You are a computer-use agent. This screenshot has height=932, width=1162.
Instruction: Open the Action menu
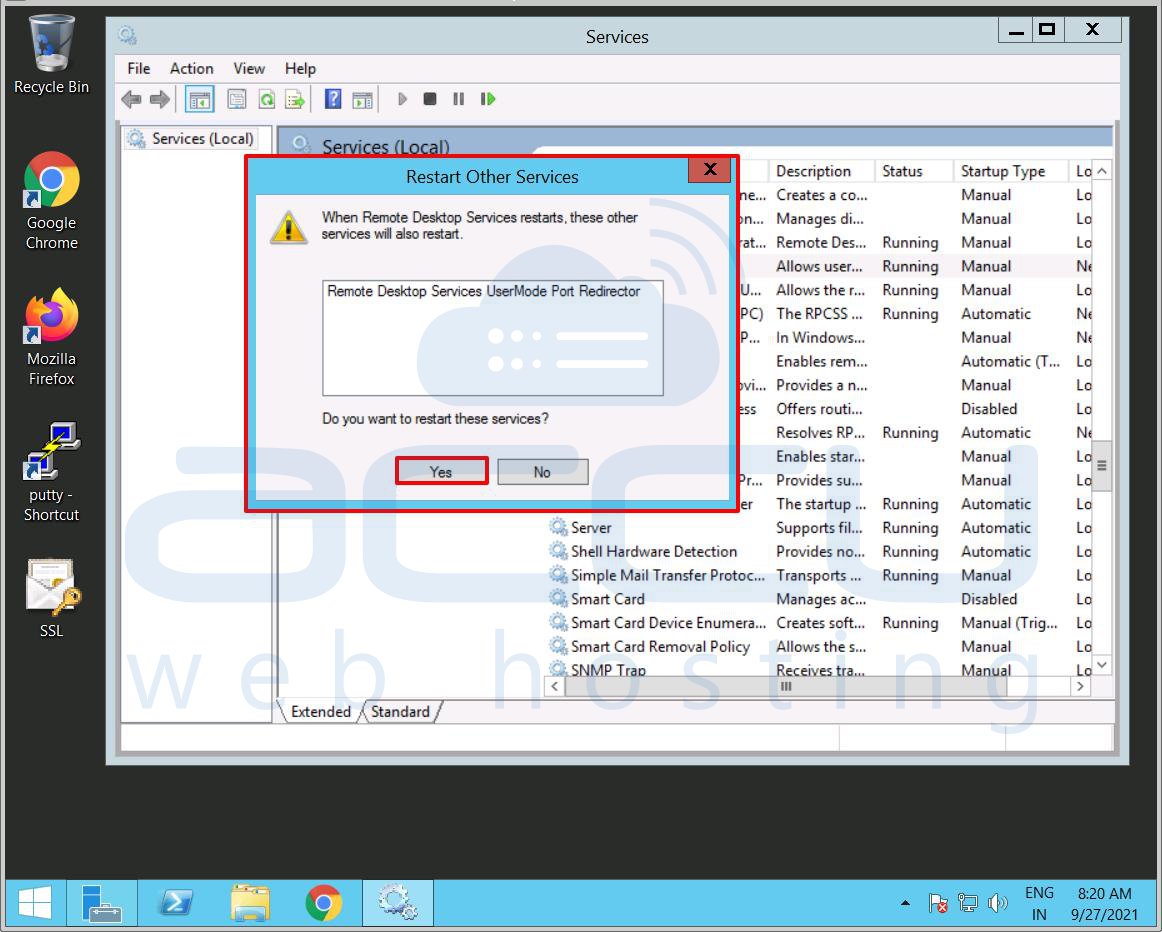pyautogui.click(x=191, y=68)
